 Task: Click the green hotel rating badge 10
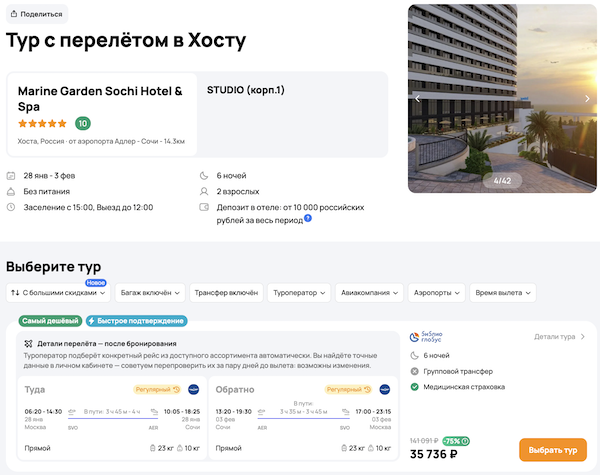(x=83, y=124)
